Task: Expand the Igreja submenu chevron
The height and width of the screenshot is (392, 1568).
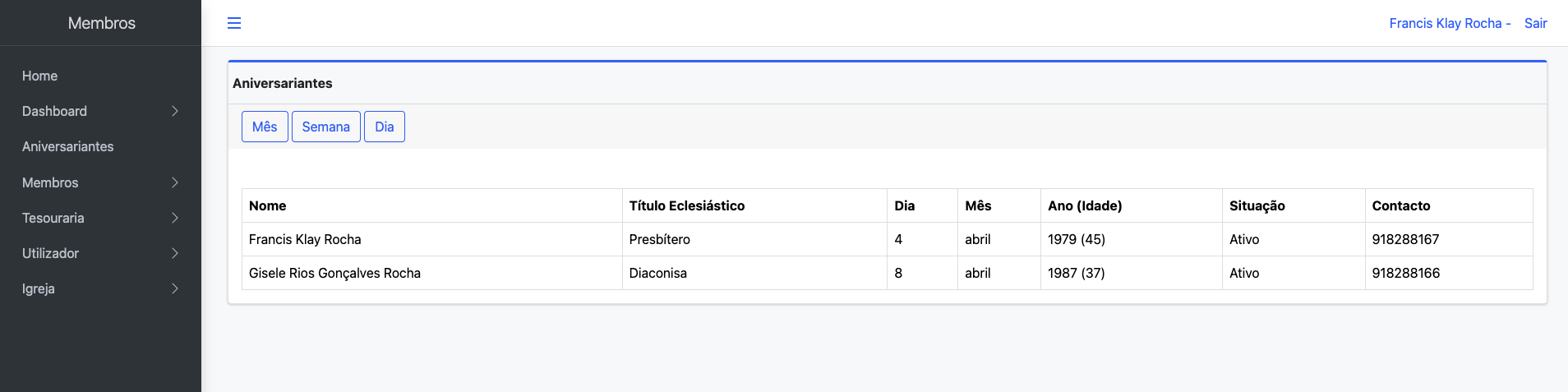Action: click(x=175, y=288)
